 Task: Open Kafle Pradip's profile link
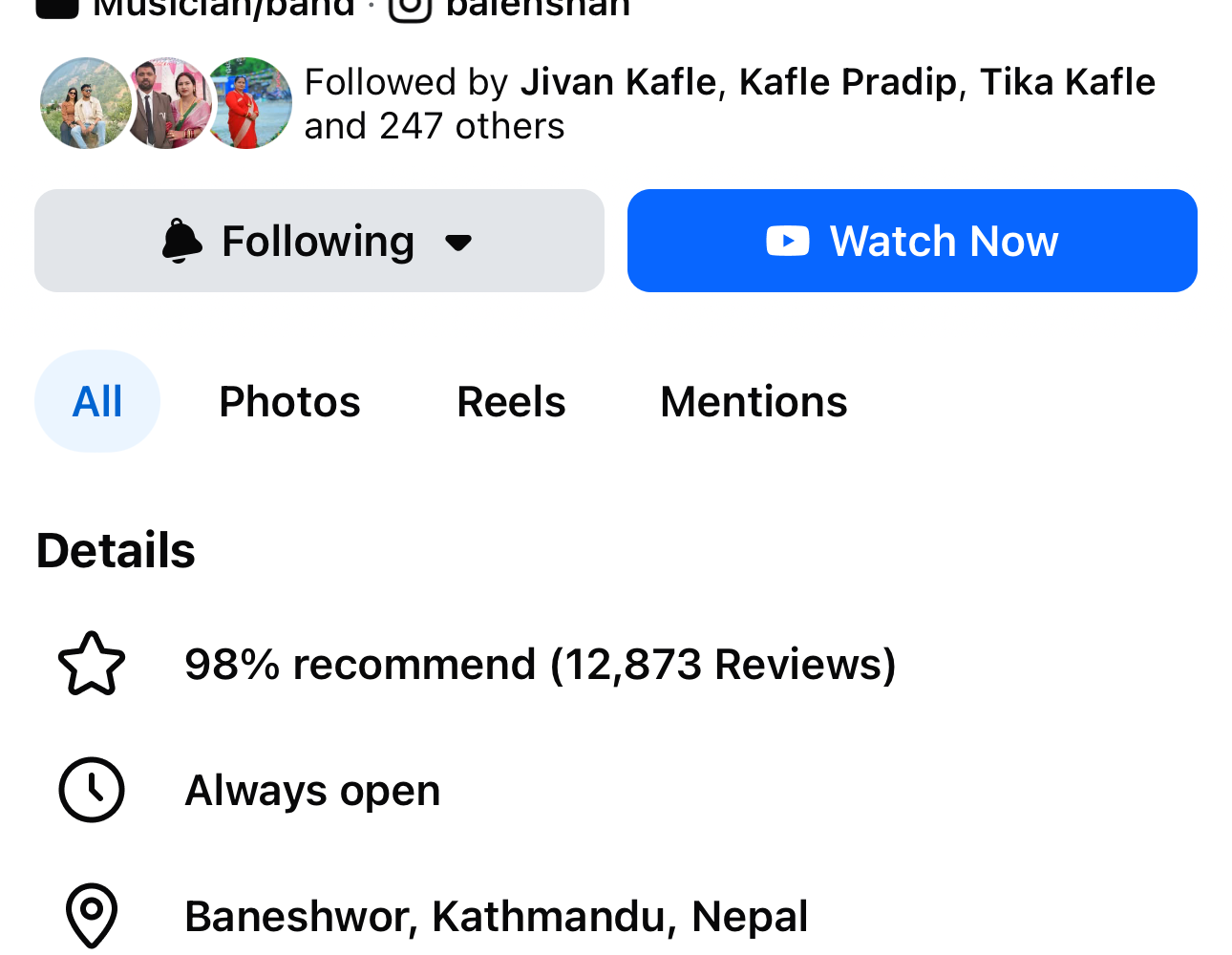pyautogui.click(x=847, y=82)
